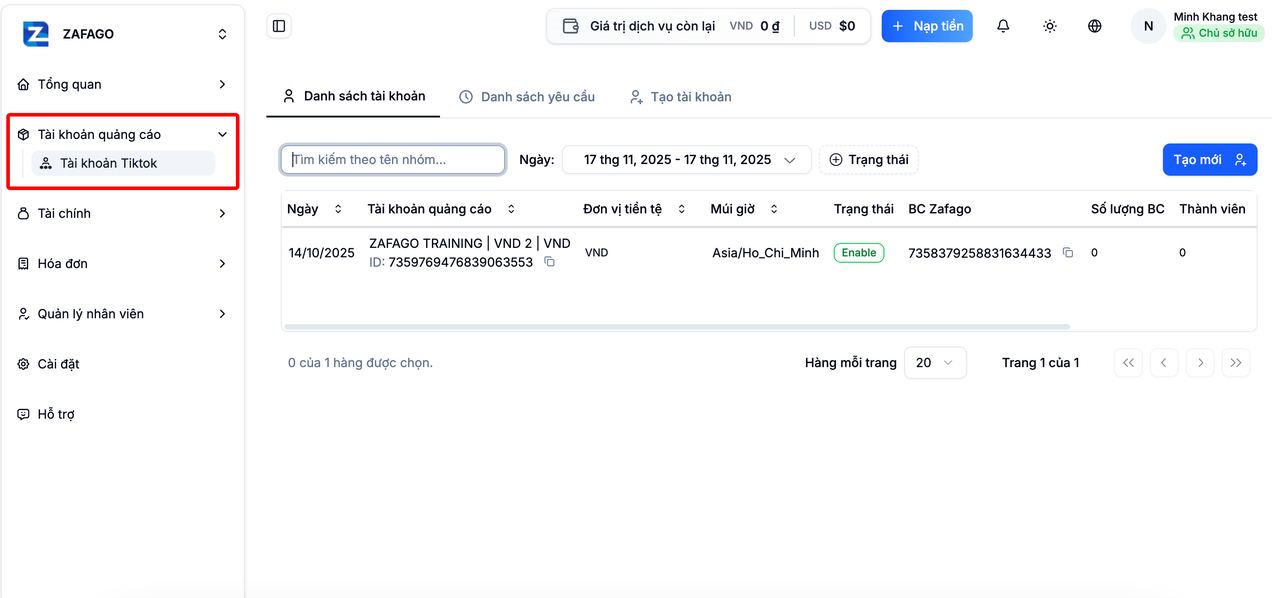Open the date range picker
This screenshot has height=598, width=1280.
pyautogui.click(x=686, y=159)
